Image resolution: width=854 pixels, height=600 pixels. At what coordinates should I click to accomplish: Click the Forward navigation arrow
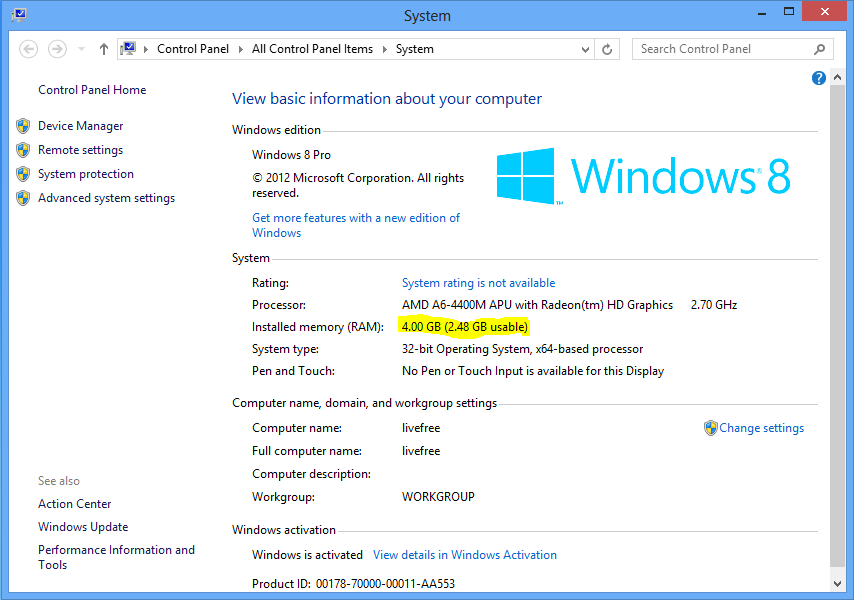tap(57, 49)
